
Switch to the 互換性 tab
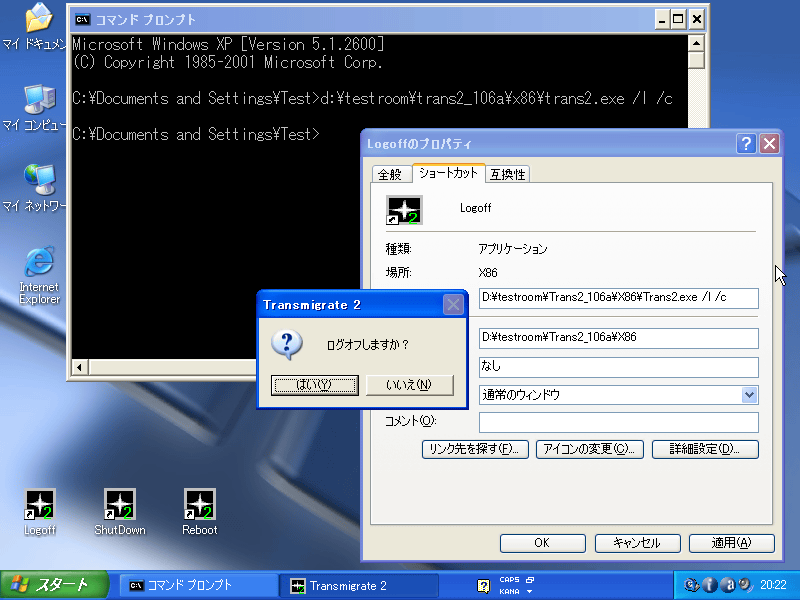click(x=508, y=174)
